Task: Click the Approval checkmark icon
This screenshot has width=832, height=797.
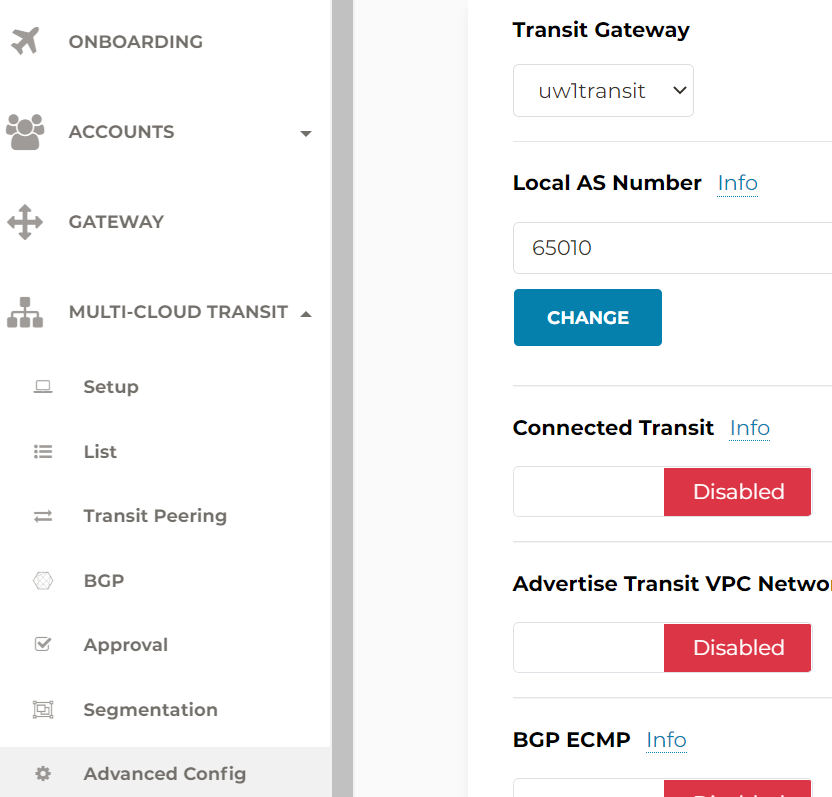Action: (43, 644)
